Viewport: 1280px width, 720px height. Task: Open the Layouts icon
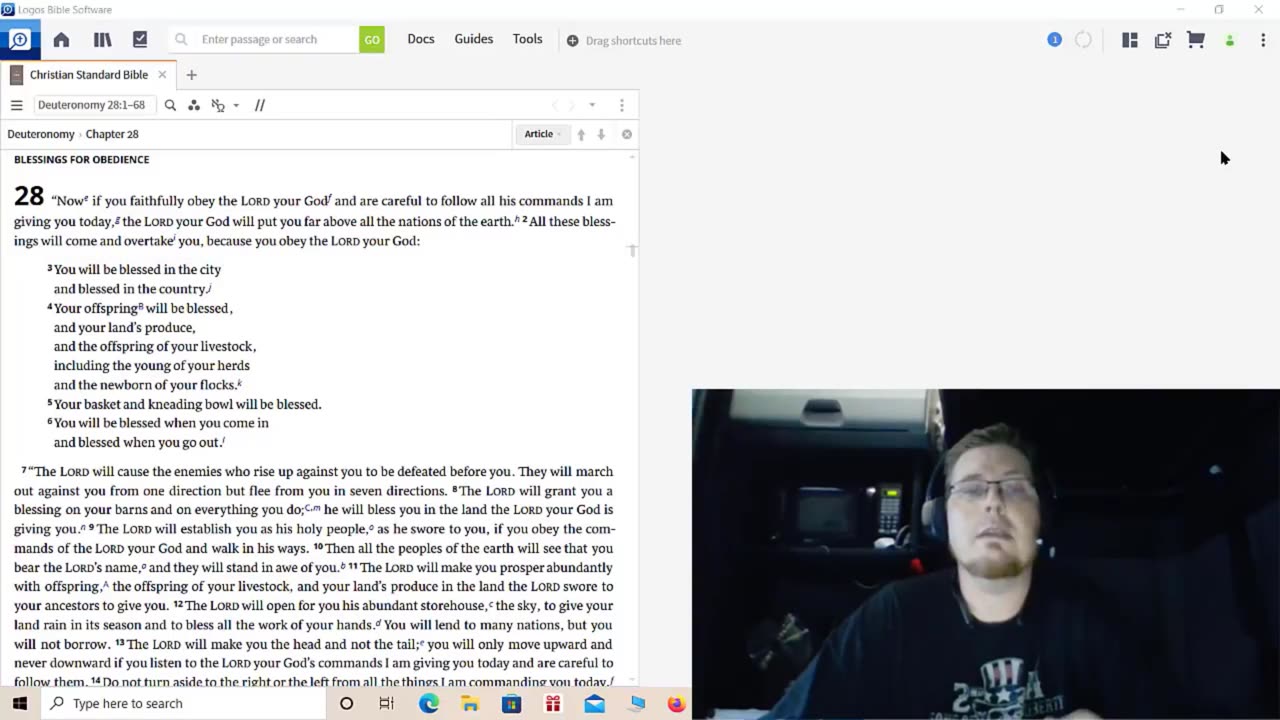click(1130, 40)
